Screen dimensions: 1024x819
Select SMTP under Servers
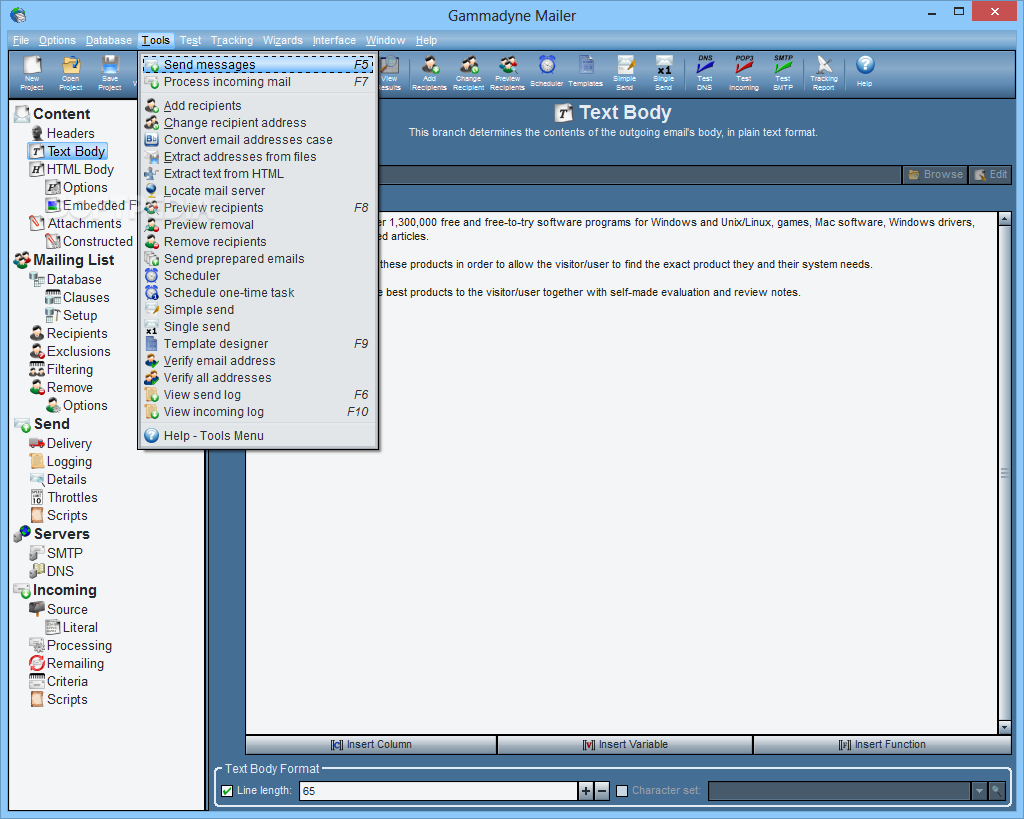(56, 553)
